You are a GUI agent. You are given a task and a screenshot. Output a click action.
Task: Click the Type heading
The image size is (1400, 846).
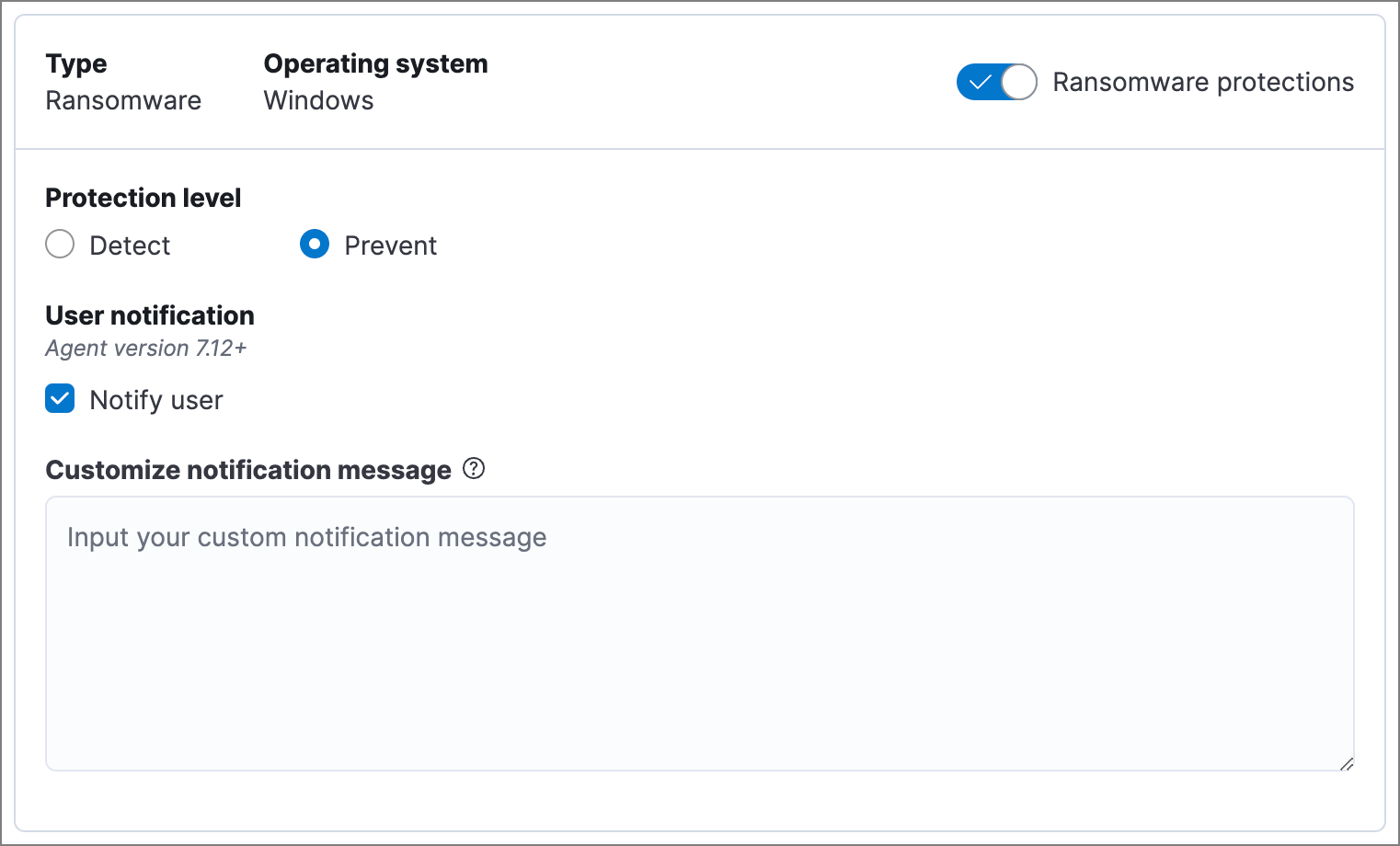[x=76, y=63]
